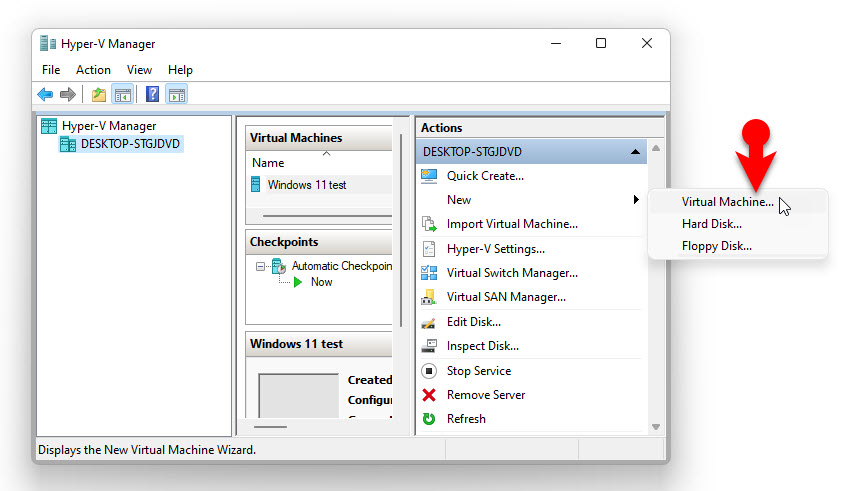This screenshot has width=853, height=491.
Task: Open the Help menu
Action: 180,70
